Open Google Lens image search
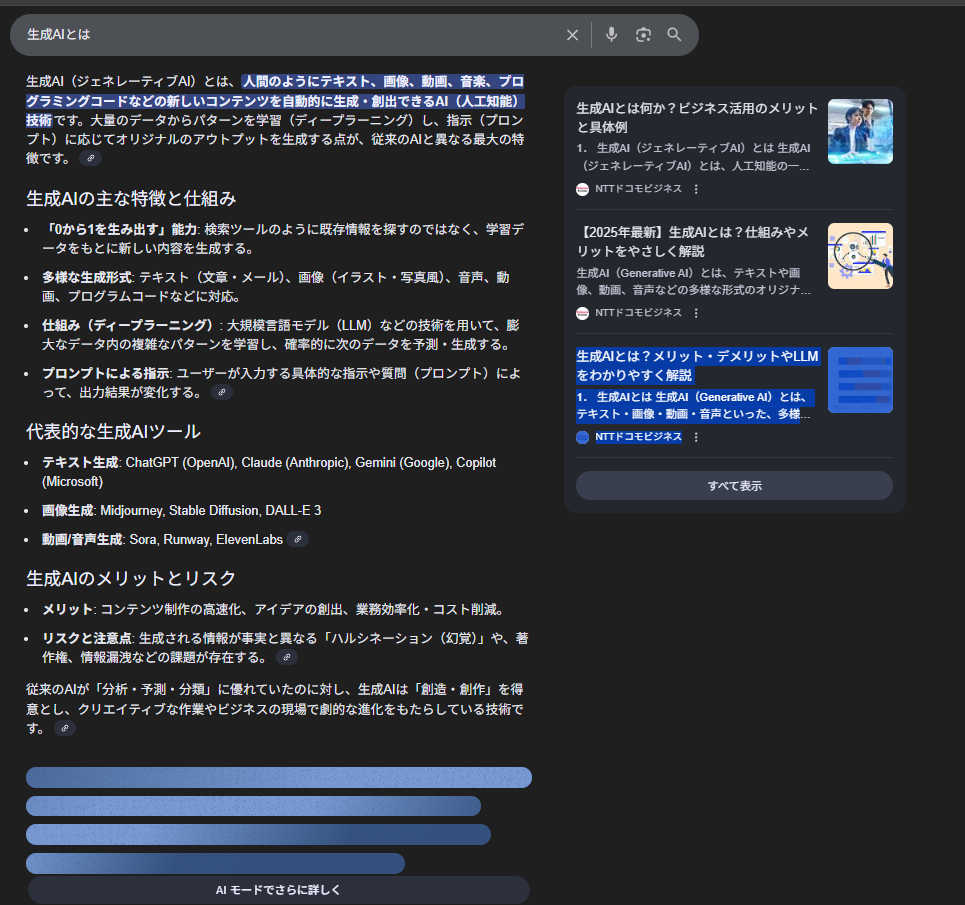Screen dimensions: 965x905 [643, 35]
